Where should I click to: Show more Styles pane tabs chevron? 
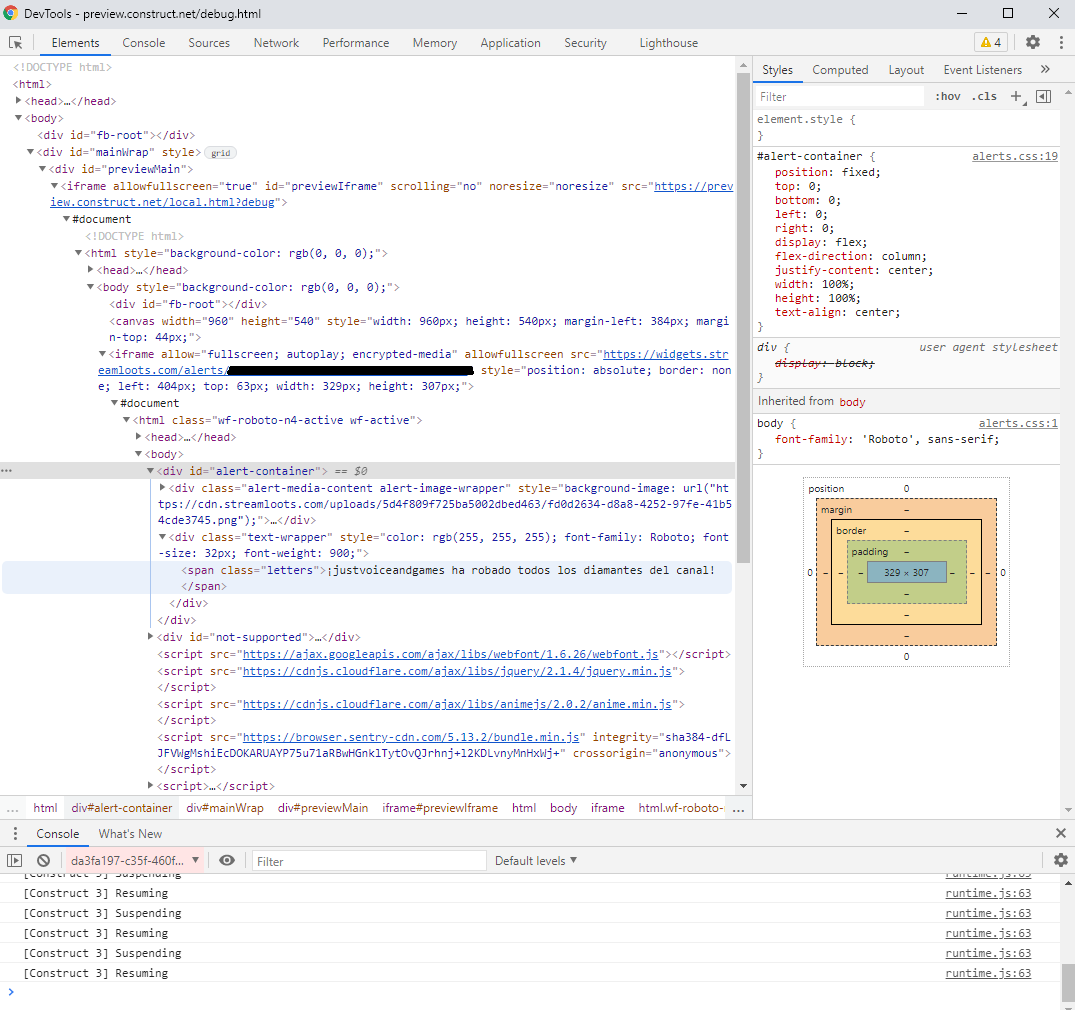coord(1045,69)
